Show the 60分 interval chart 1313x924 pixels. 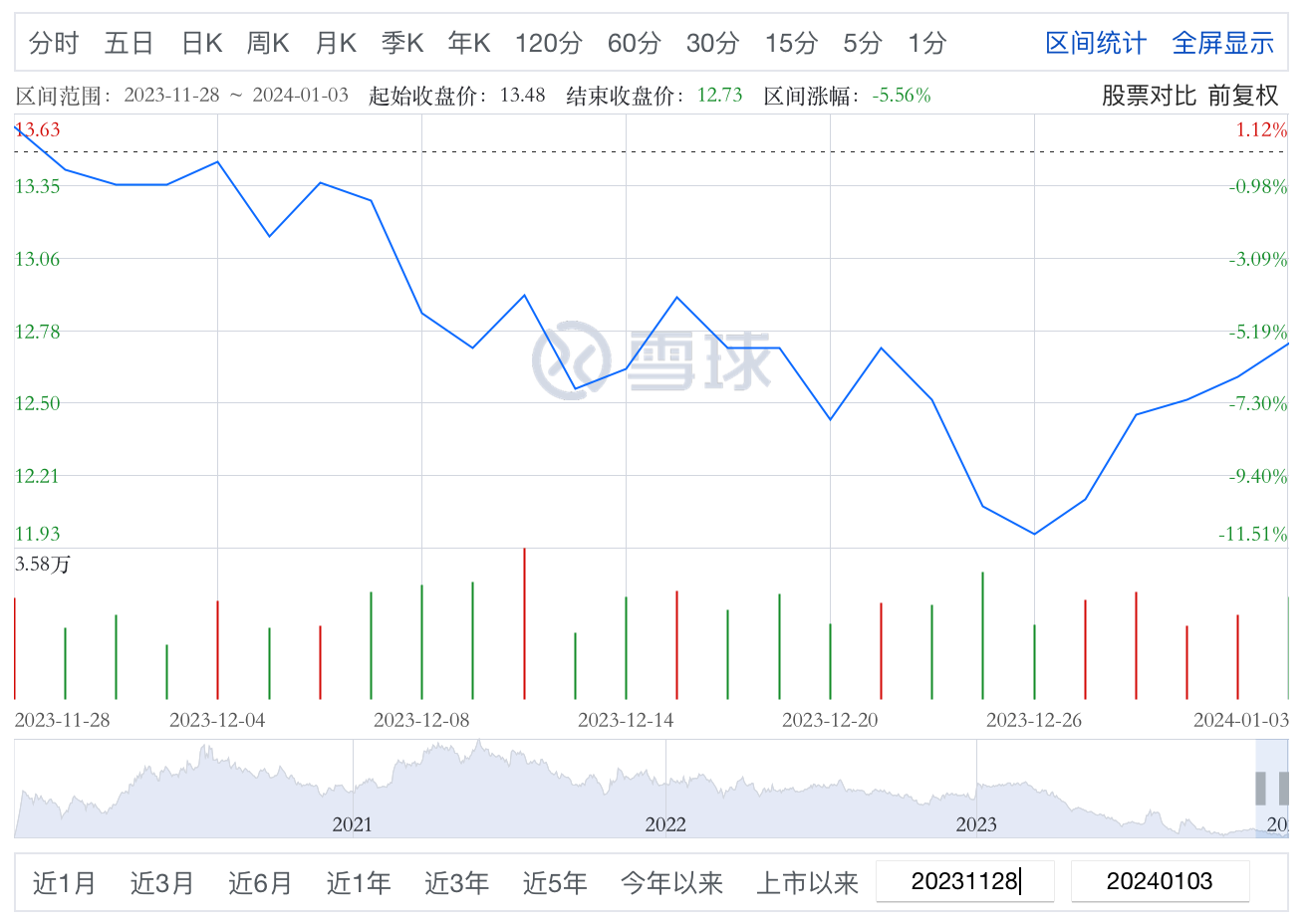634,43
